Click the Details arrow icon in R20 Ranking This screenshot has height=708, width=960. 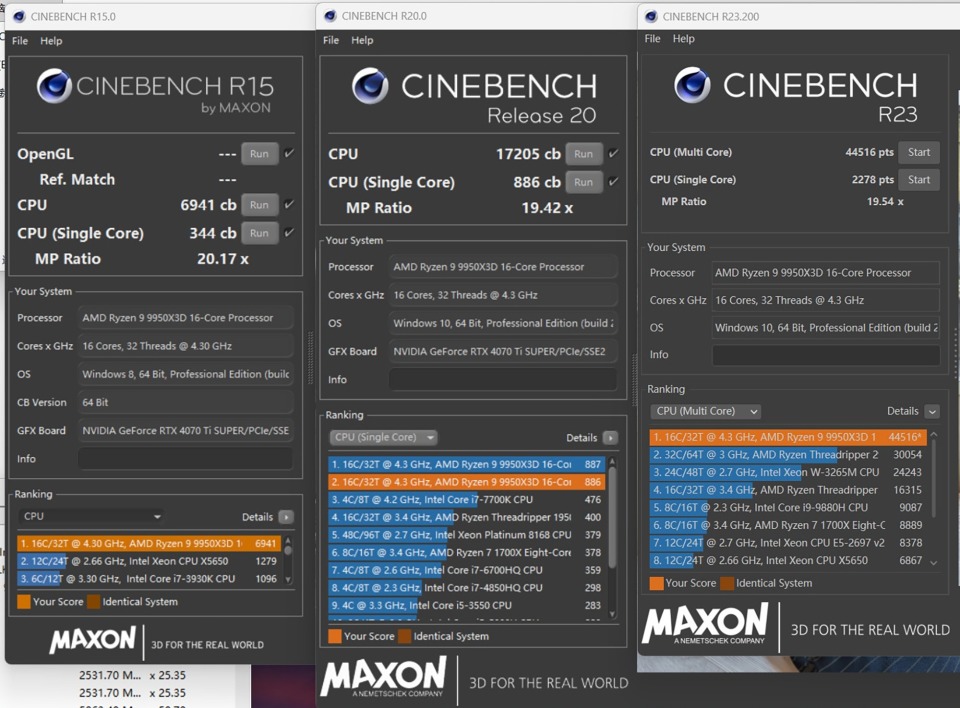(610, 438)
